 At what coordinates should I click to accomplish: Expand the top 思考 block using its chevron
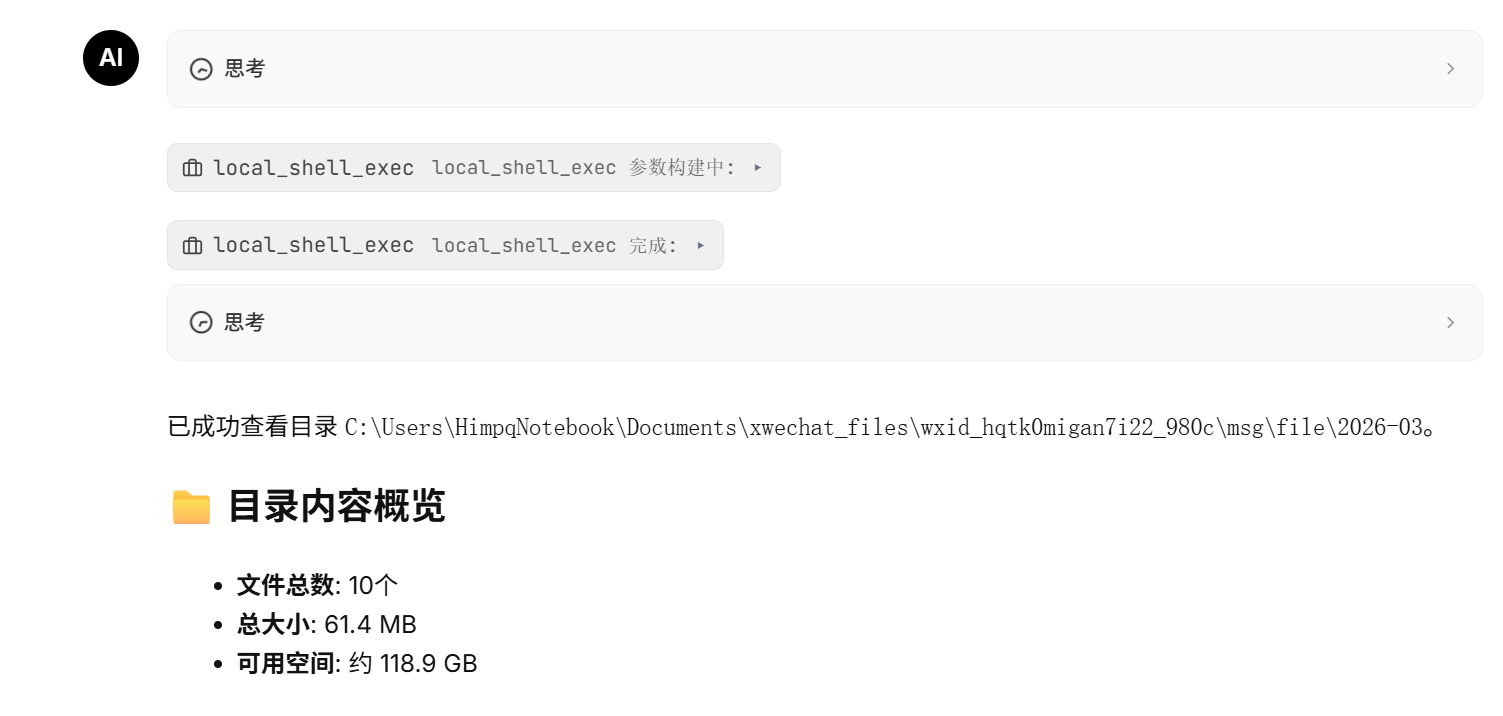point(1450,69)
